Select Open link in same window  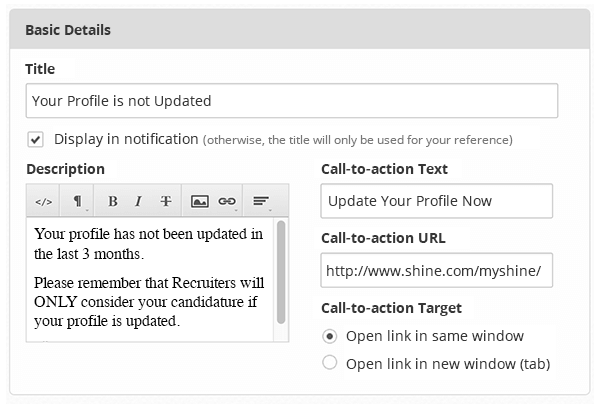(329, 337)
